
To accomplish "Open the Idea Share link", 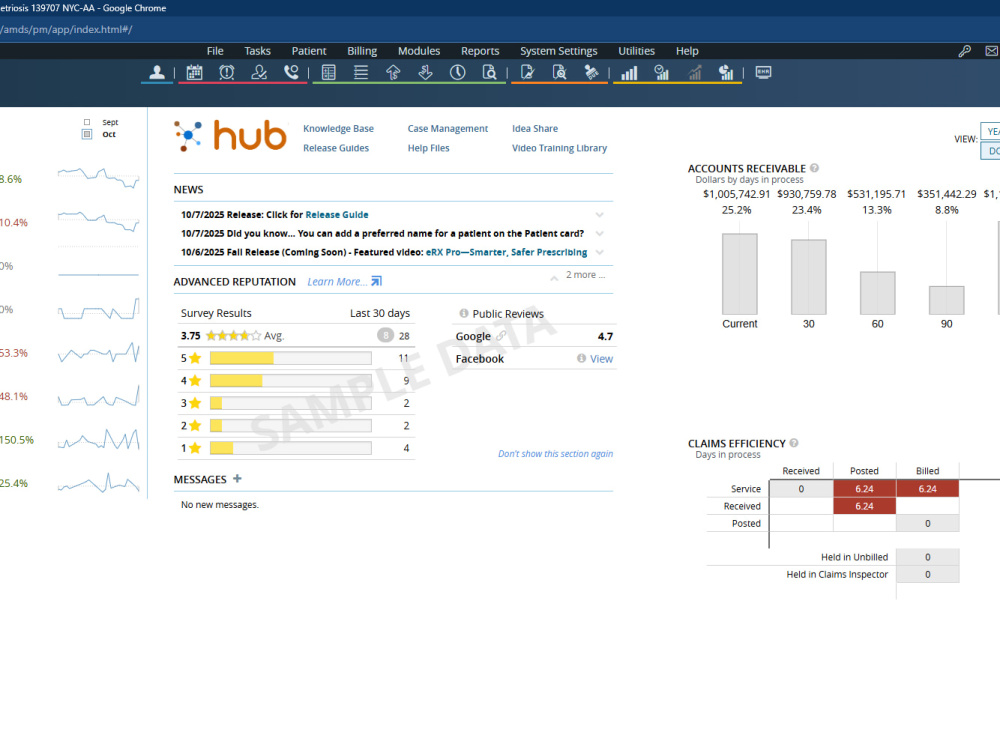I will coord(535,128).
